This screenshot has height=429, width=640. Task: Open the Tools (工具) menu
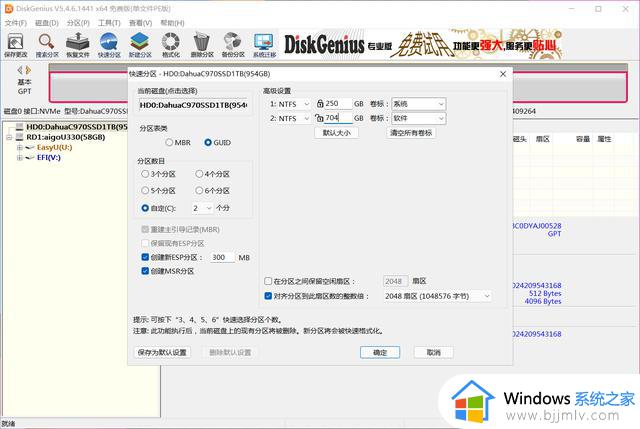click(109, 23)
